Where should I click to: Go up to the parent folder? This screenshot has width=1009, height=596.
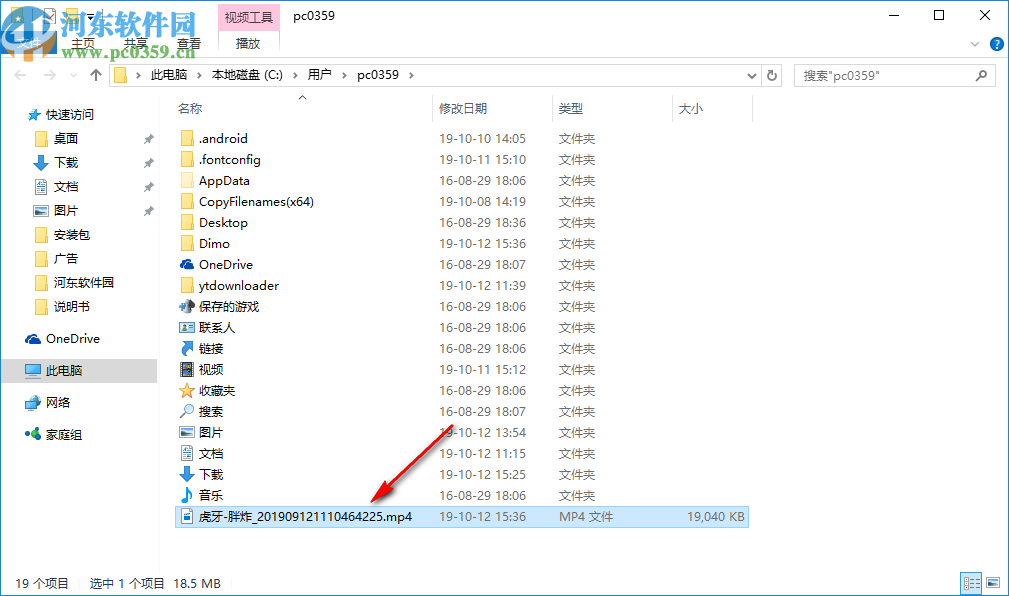(95, 74)
